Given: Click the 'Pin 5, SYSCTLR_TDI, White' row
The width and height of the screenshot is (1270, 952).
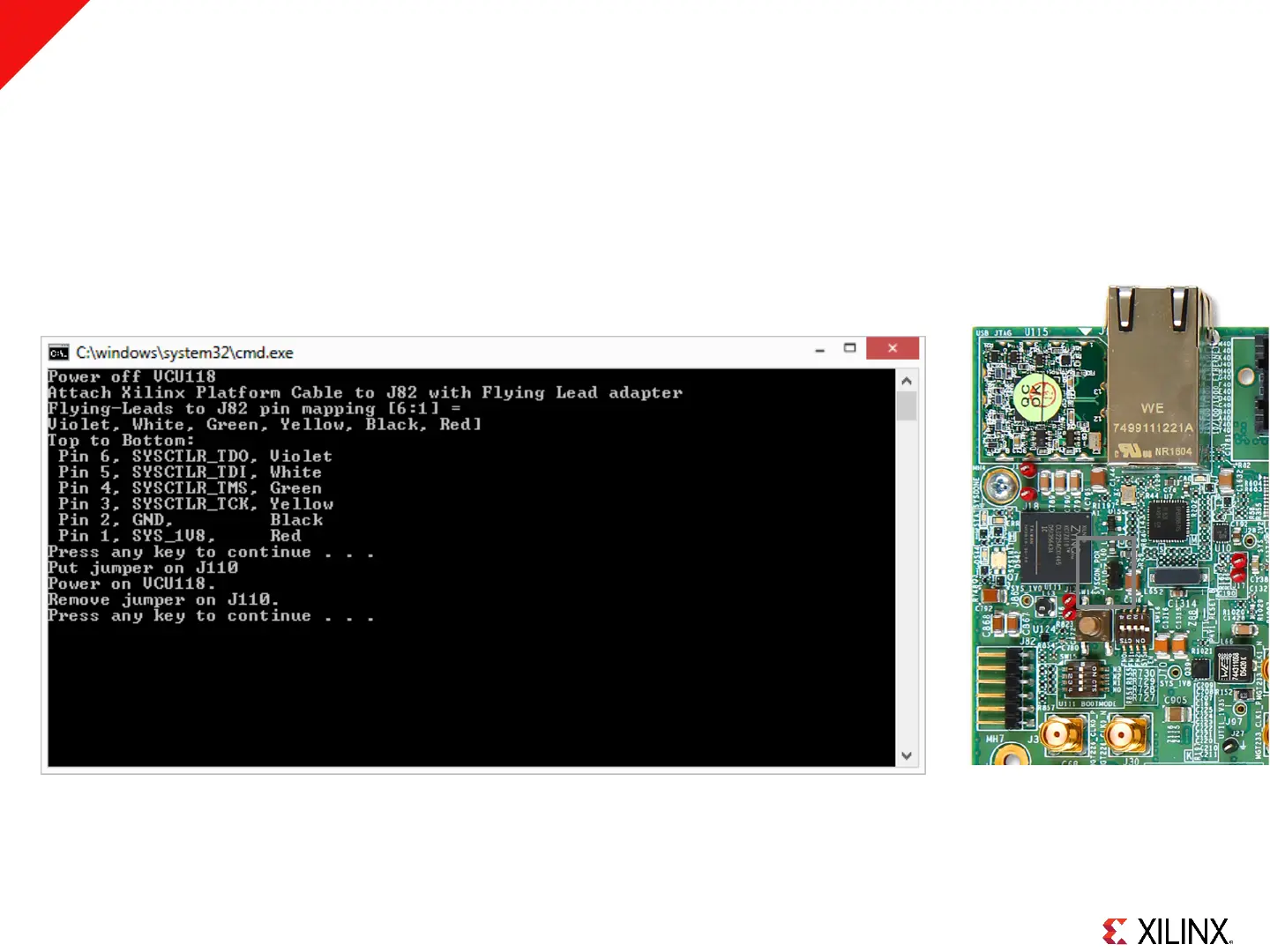Looking at the screenshot, I should click(190, 472).
